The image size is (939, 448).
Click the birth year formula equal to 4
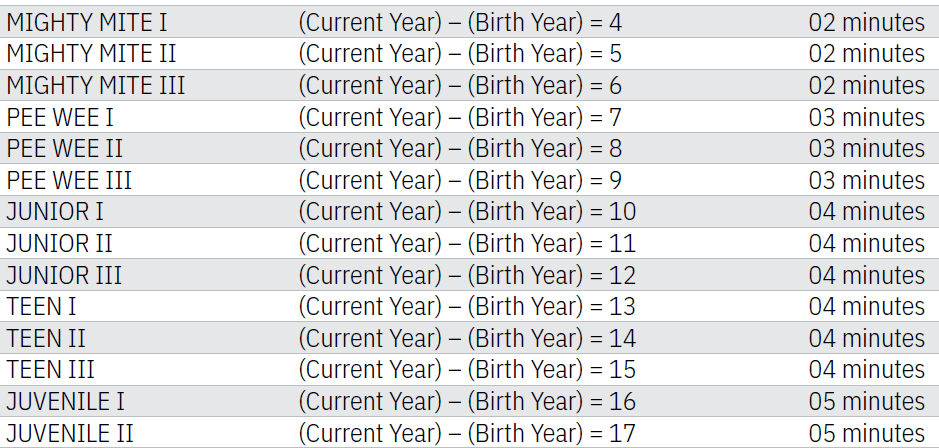click(x=460, y=23)
